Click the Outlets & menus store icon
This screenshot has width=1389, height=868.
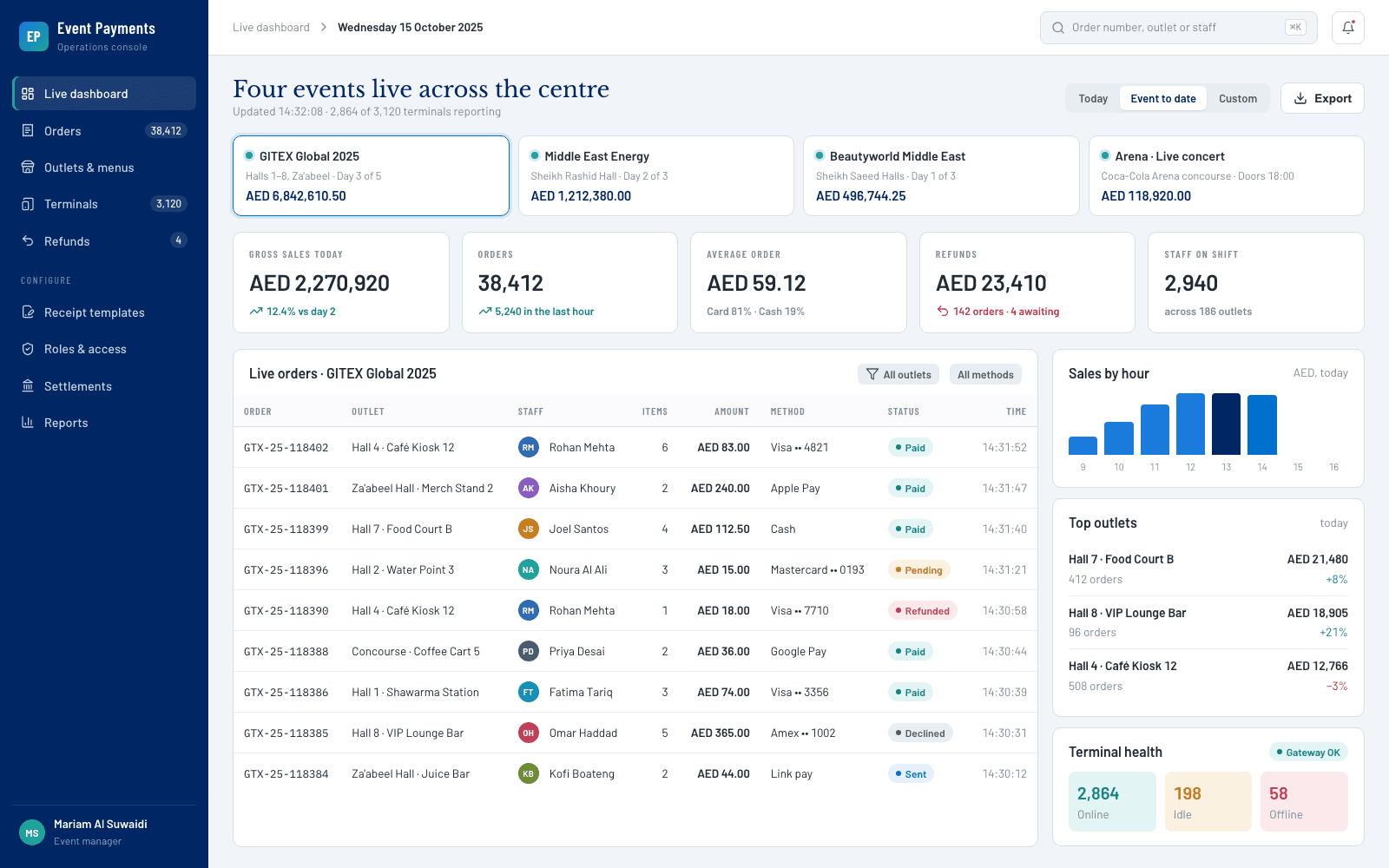point(28,168)
